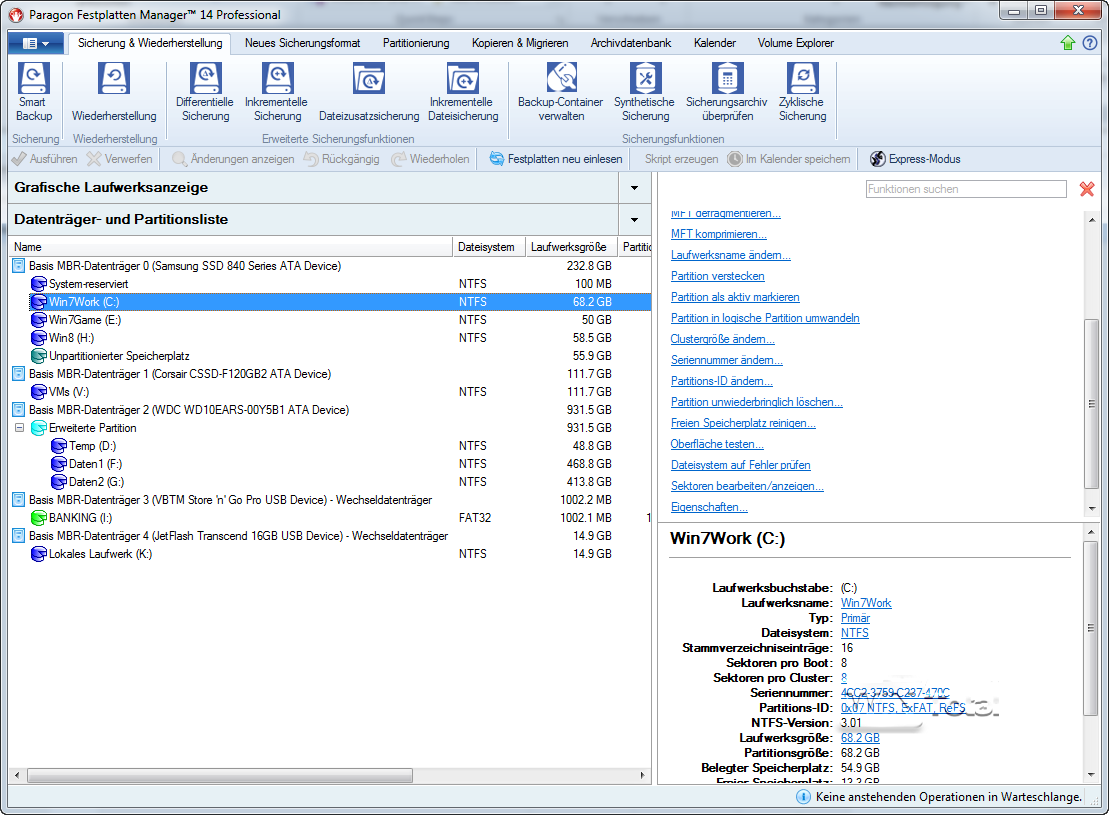The width and height of the screenshot is (1109, 815).
Task: Select the Zyklische Sicherung tool
Action: click(x=802, y=80)
